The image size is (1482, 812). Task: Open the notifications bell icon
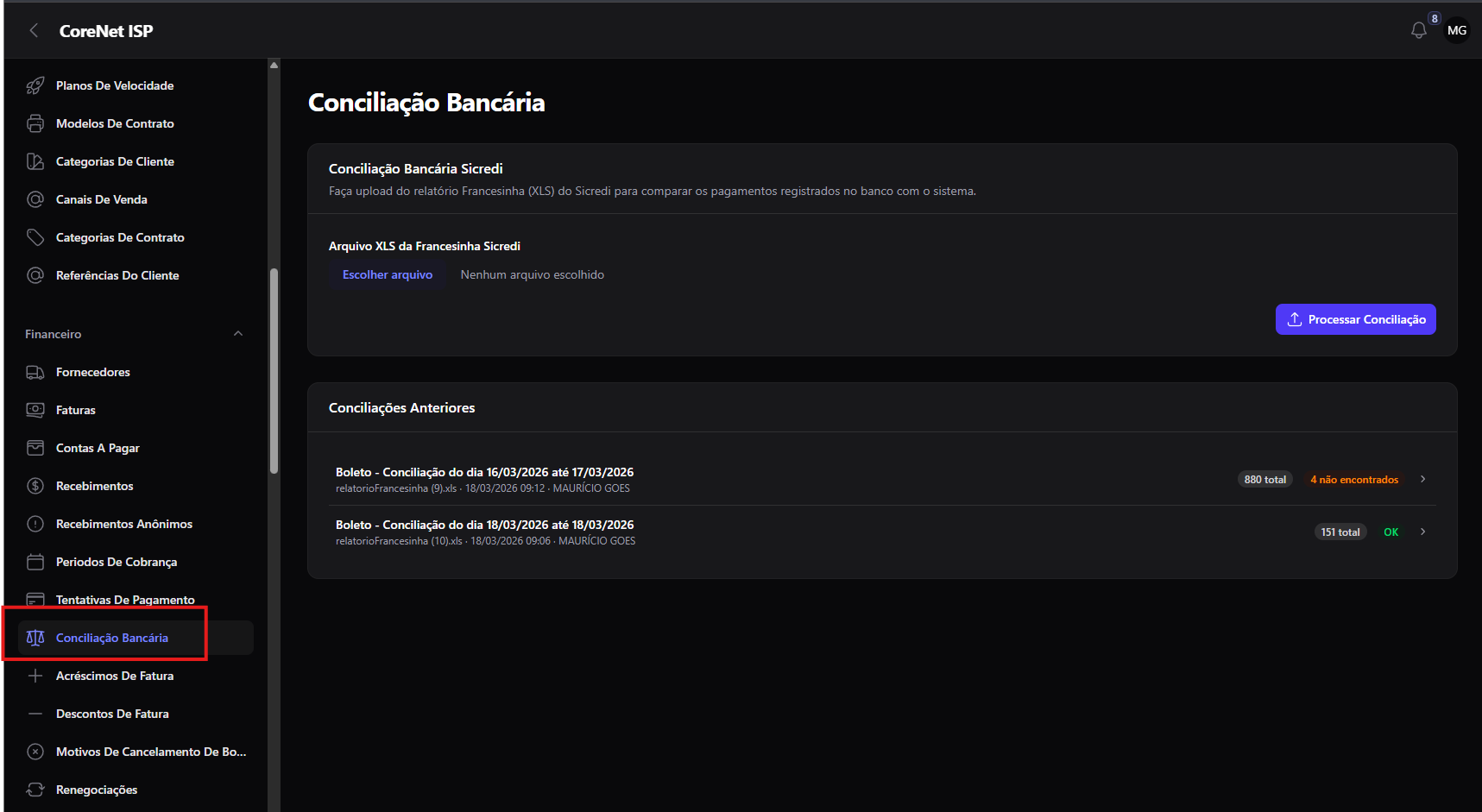tap(1418, 31)
